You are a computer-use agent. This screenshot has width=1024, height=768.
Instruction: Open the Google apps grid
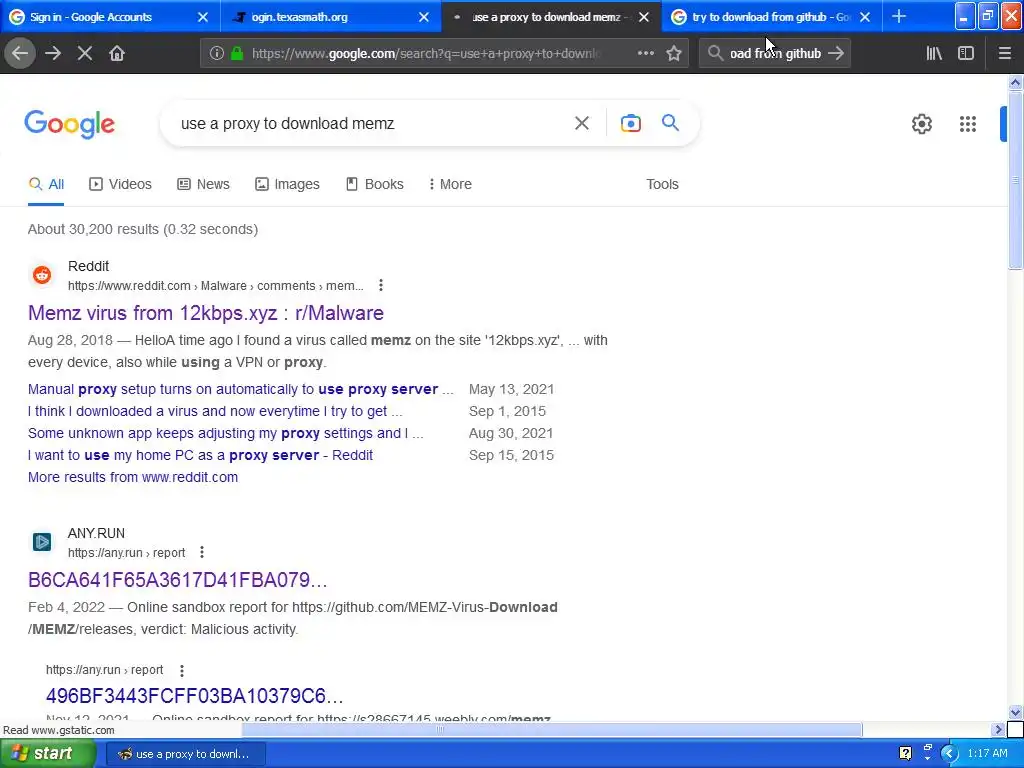968,123
